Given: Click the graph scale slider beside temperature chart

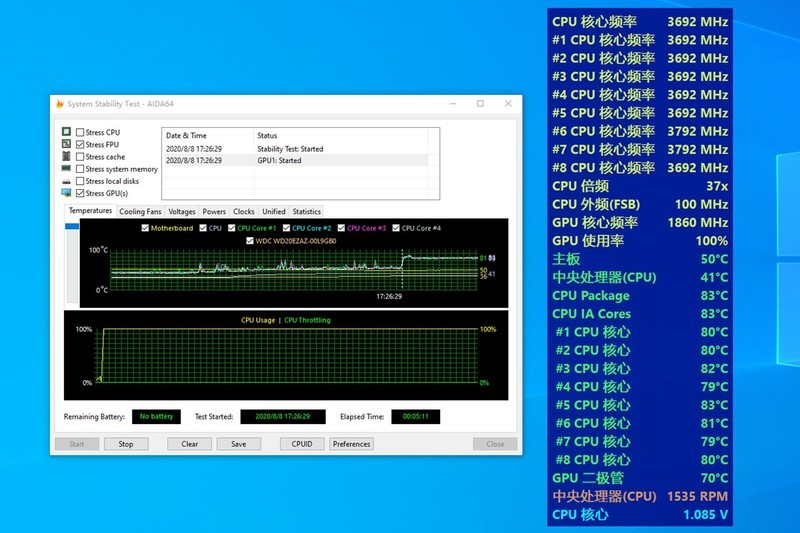Looking at the screenshot, I should (72, 263).
